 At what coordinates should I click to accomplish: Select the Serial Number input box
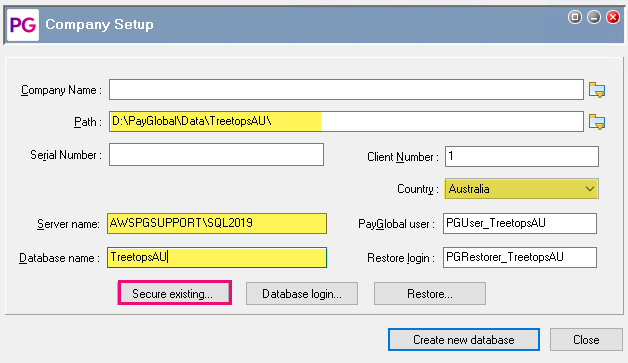[x=216, y=155]
